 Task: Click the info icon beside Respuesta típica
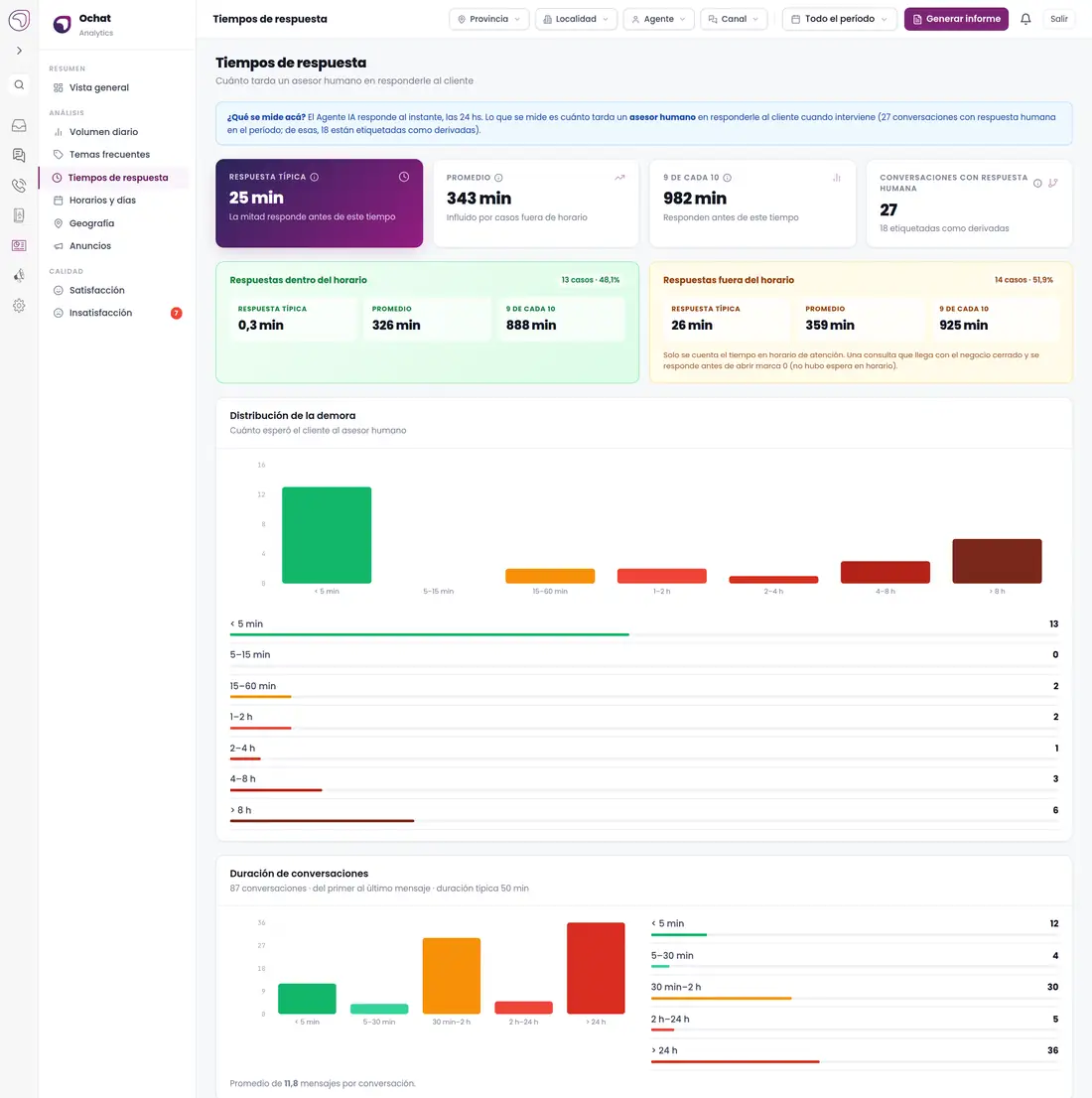[x=315, y=177]
